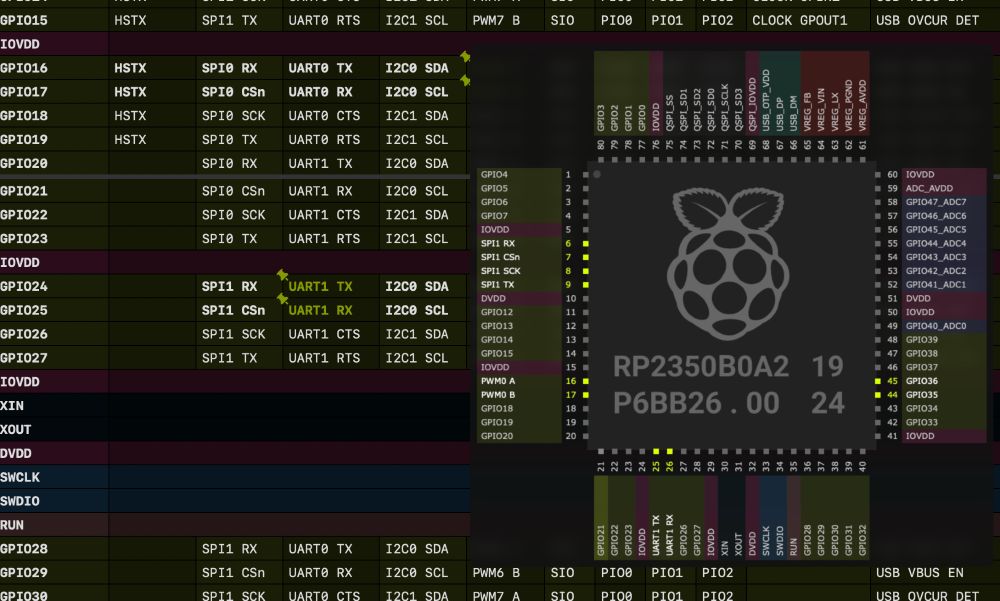Click USB OVCUR DET in the GPIO15 row

coord(927,20)
